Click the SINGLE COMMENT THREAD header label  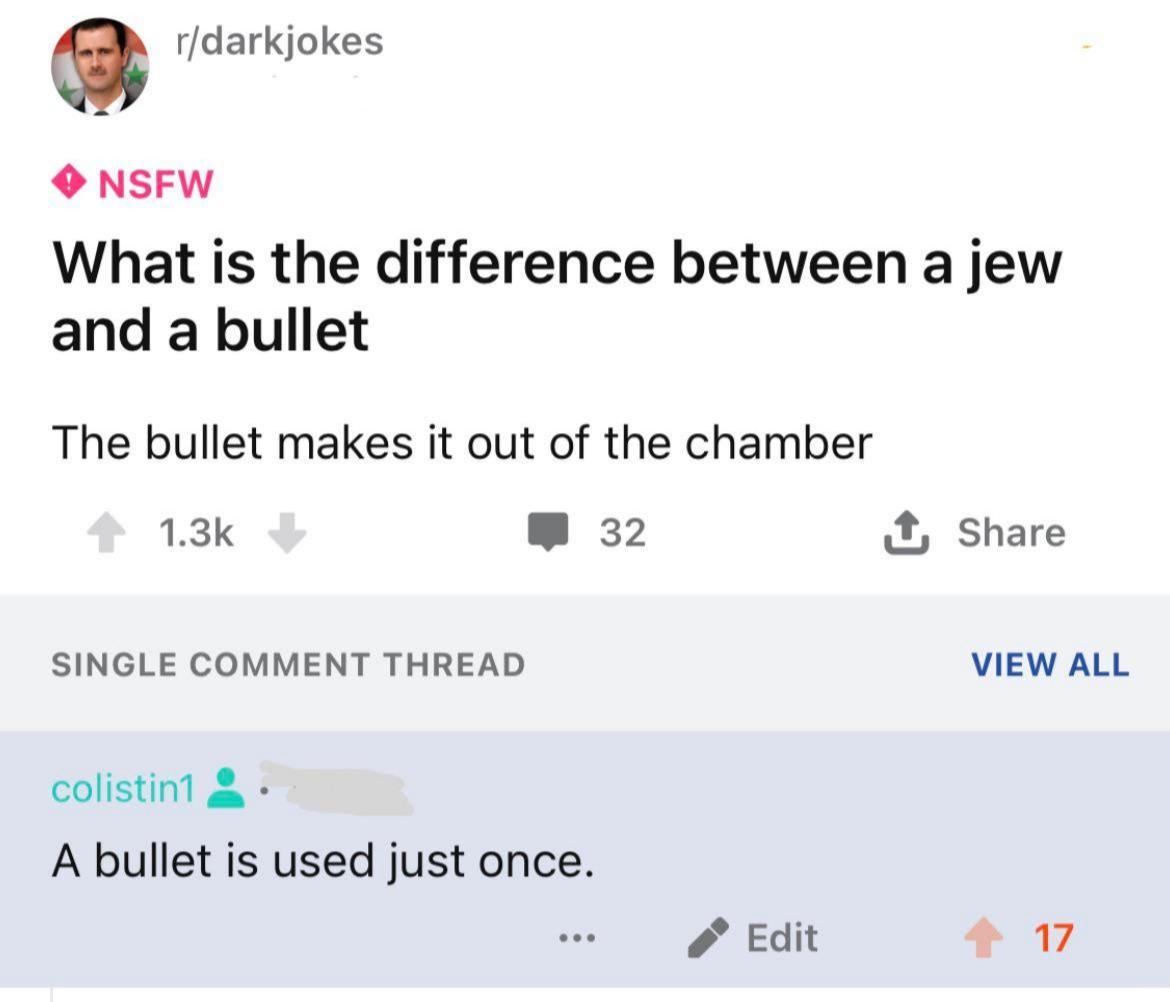pyautogui.click(x=288, y=665)
